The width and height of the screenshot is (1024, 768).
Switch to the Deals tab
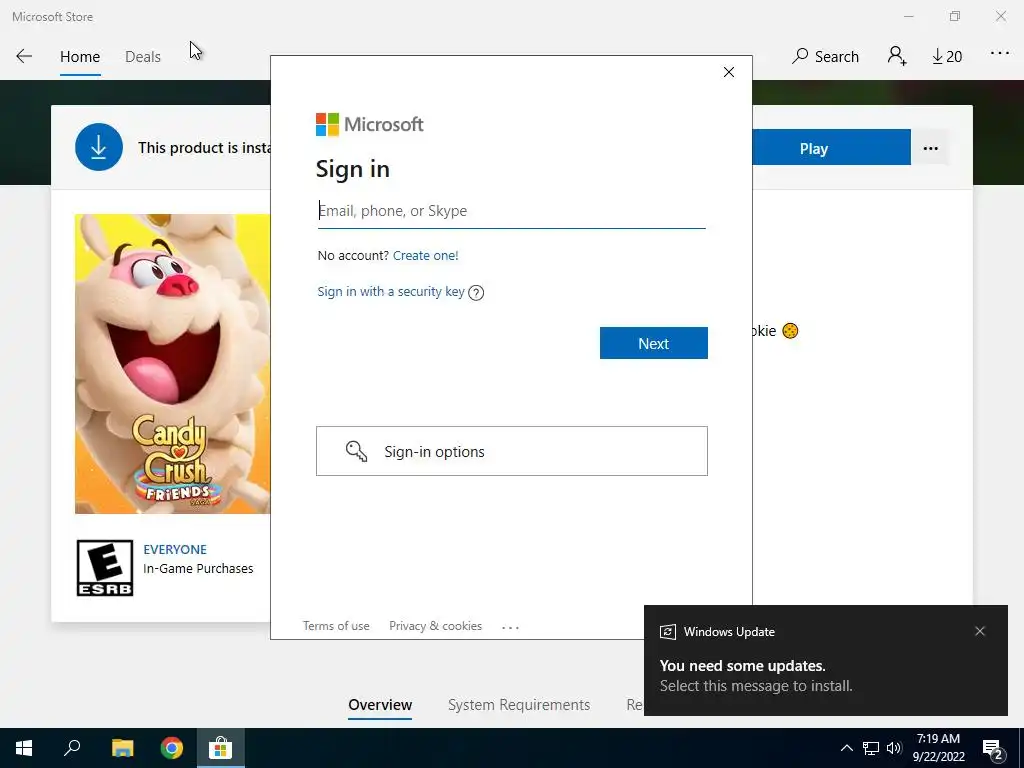coord(143,57)
